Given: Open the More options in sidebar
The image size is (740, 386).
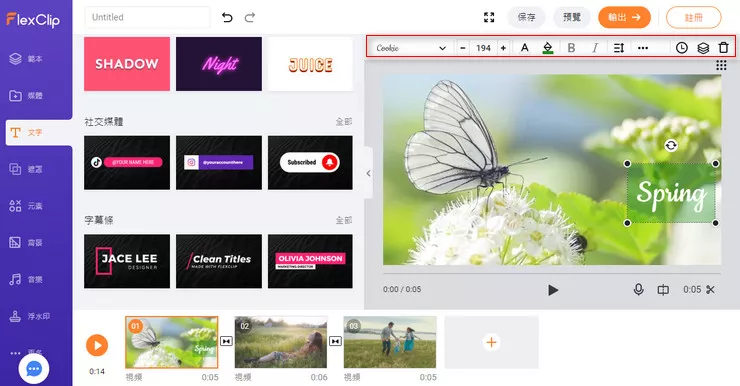Looking at the screenshot, I should point(26,352).
